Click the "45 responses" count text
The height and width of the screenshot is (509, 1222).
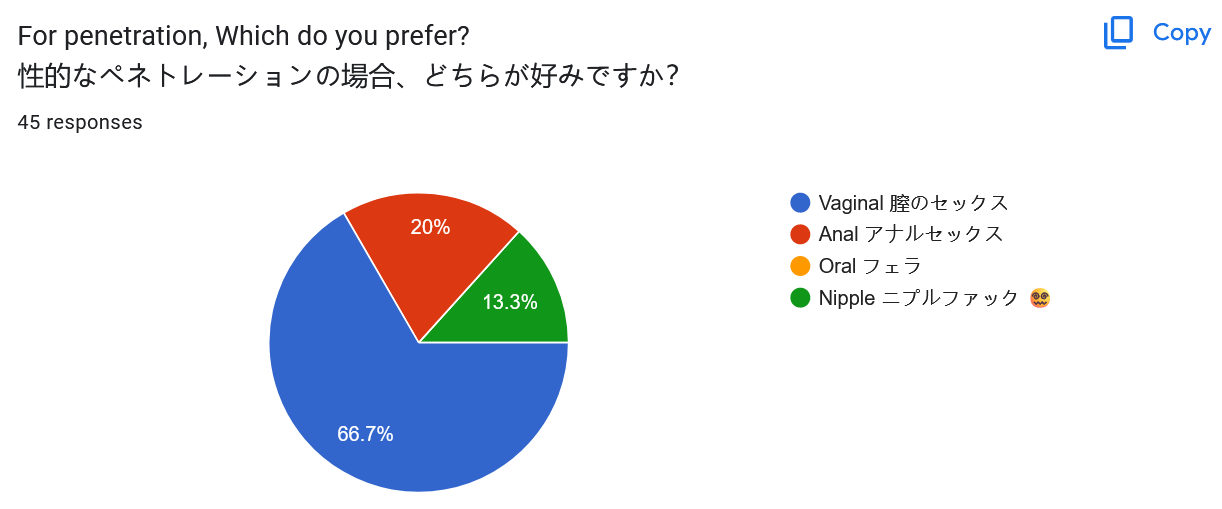point(80,123)
